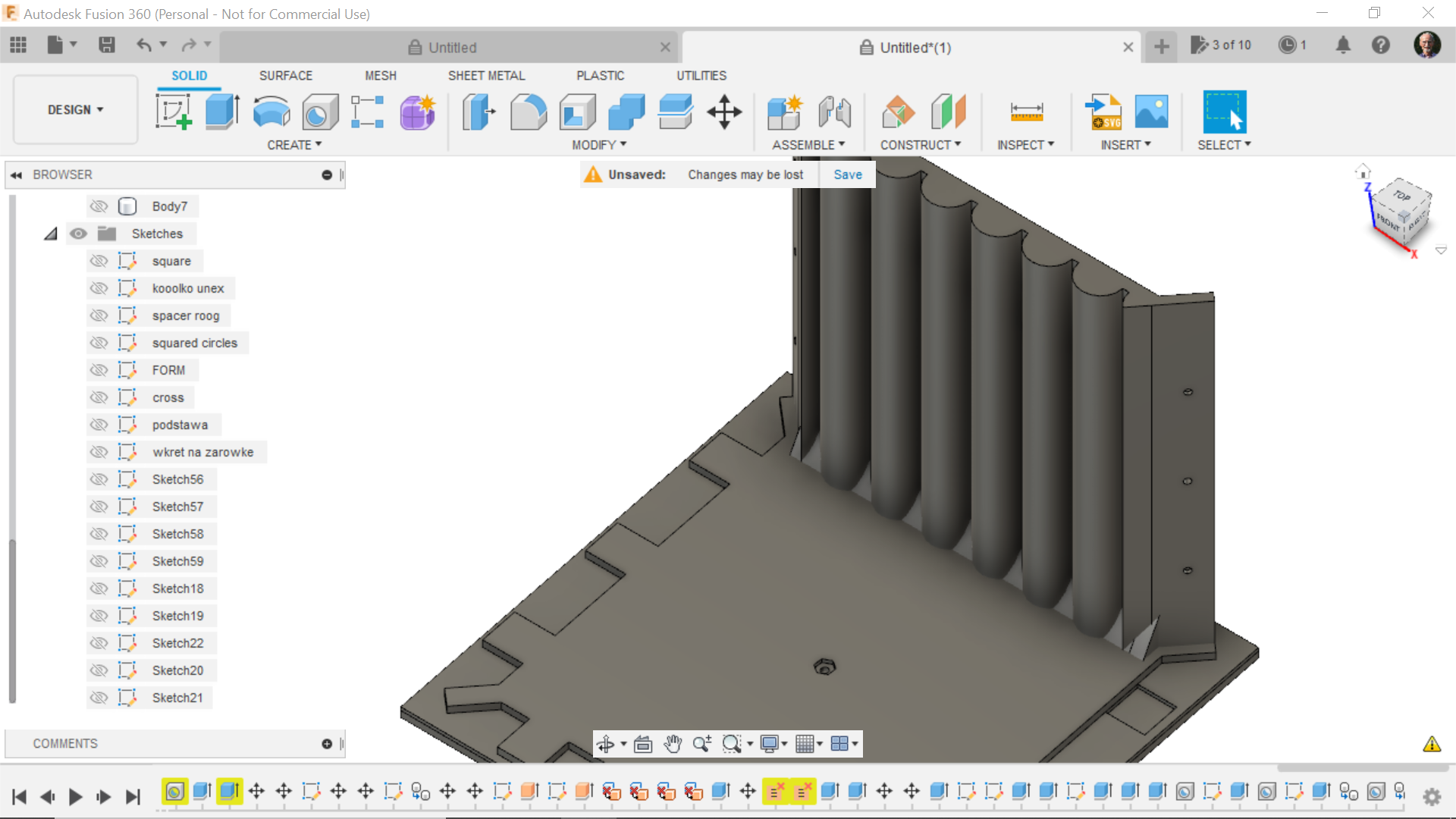The height and width of the screenshot is (819, 1456).
Task: Select the Insert SVG tool
Action: click(1104, 111)
